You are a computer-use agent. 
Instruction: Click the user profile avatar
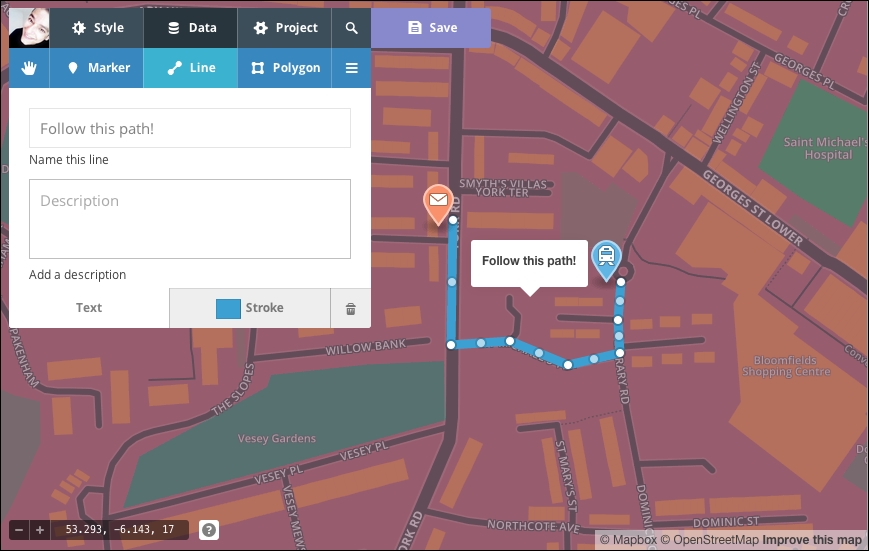click(29, 28)
